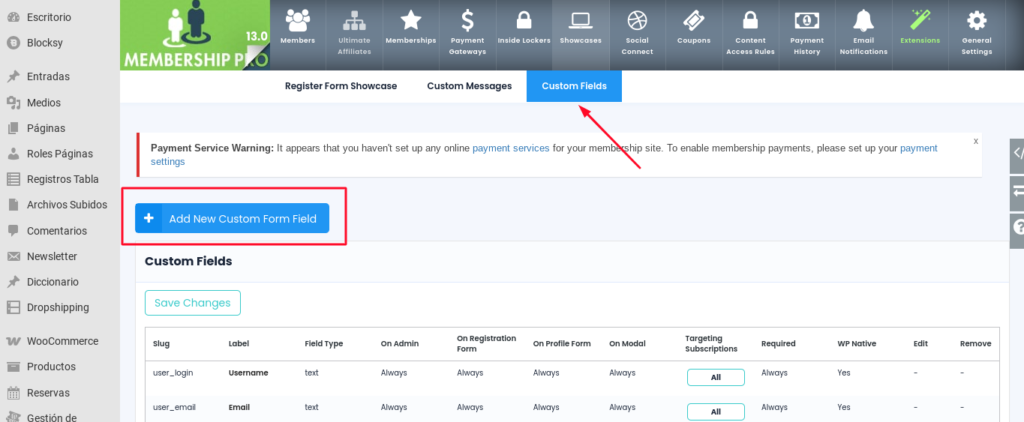Open the Members section icon

coord(298,20)
